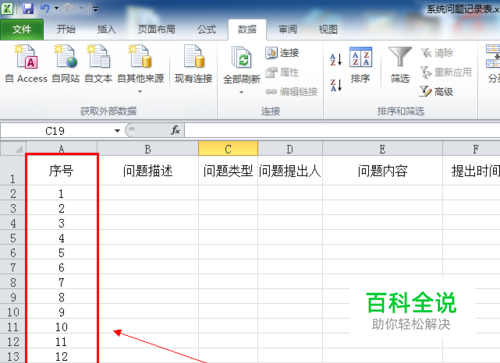Viewport: 500px width, 363px height.
Task: Import data 自文本 (from text)
Action: [x=98, y=64]
